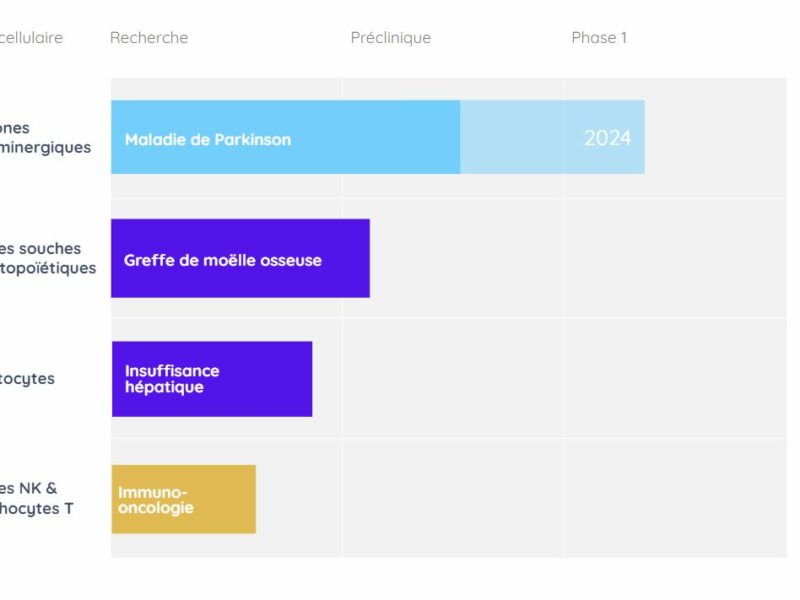Click empty Préclinique cell in Immuno-oncologie row

click(453, 498)
